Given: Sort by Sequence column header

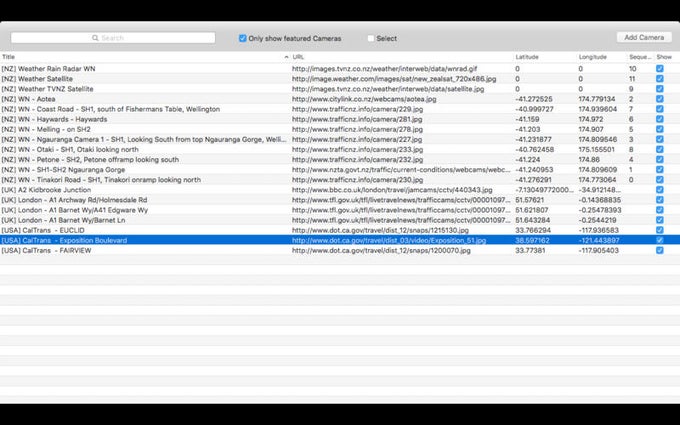Looking at the screenshot, I should tap(640, 57).
